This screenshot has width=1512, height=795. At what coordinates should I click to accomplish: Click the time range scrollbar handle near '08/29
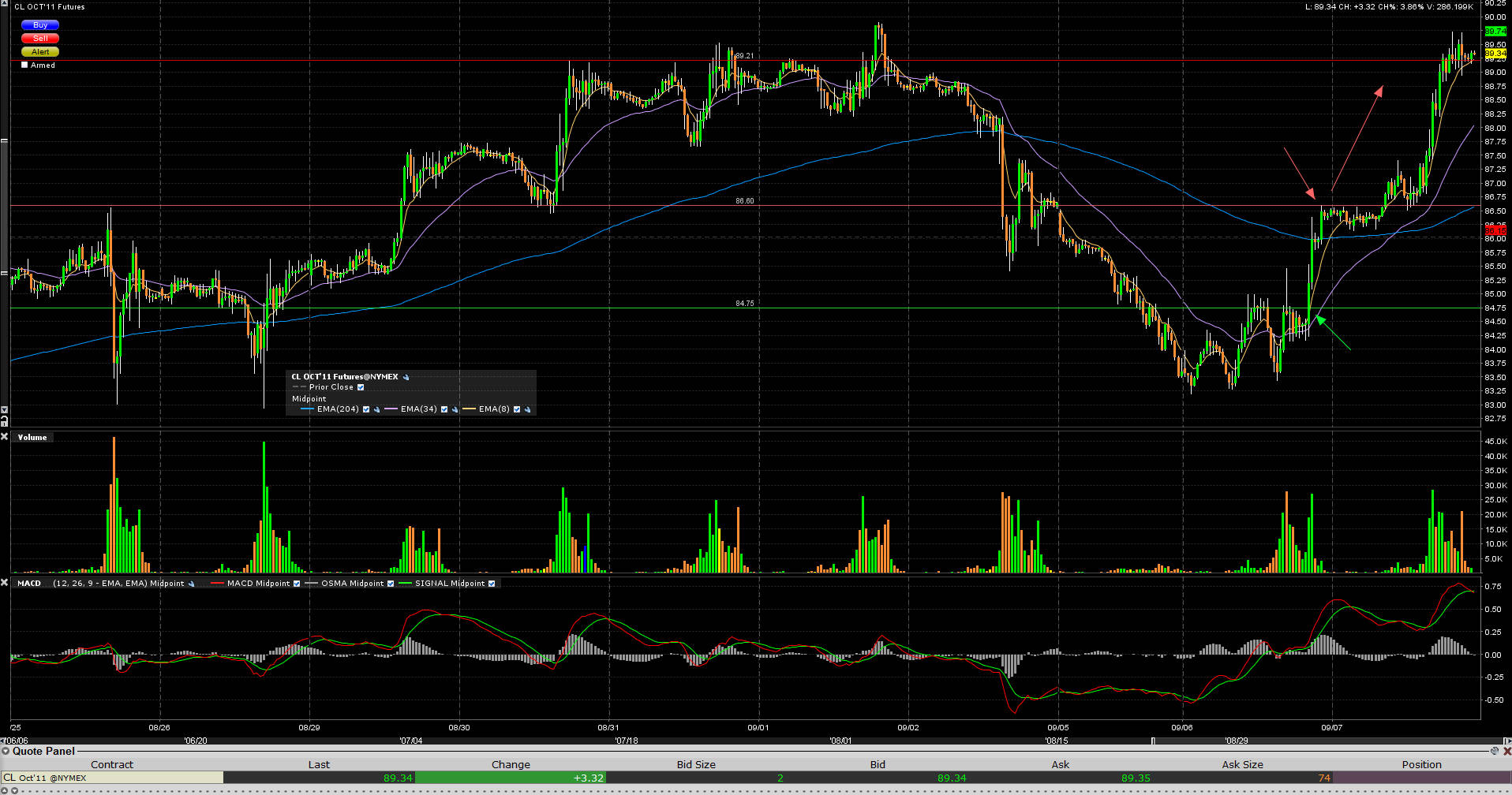coord(1153,741)
